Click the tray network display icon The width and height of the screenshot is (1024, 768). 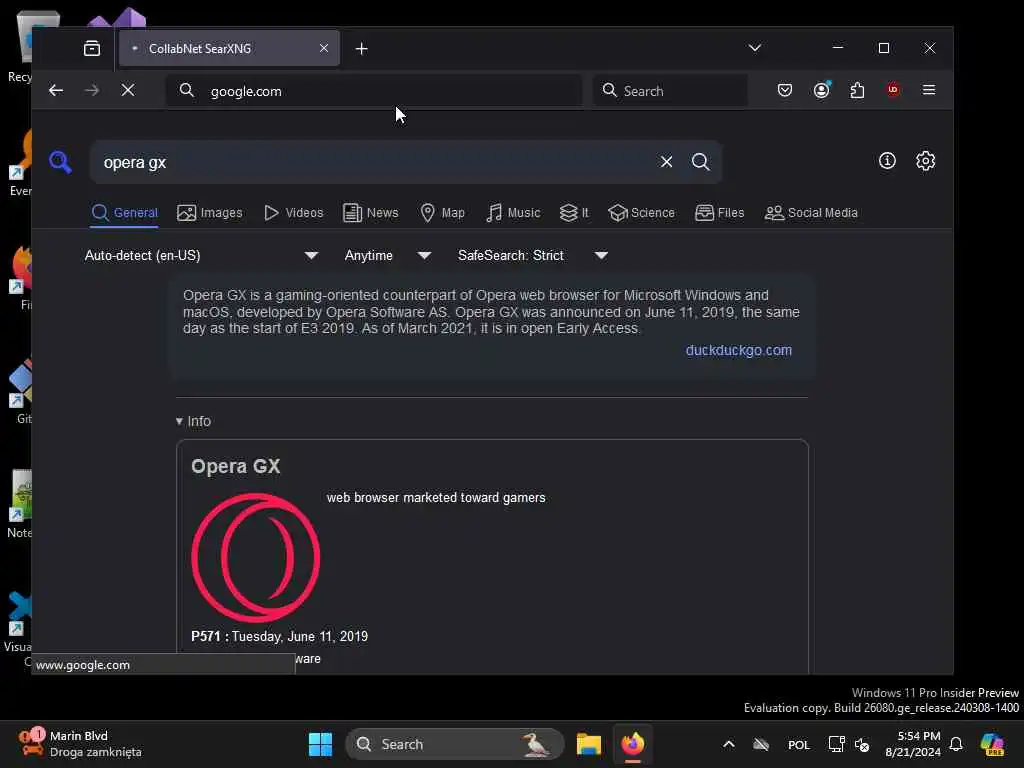[836, 744]
